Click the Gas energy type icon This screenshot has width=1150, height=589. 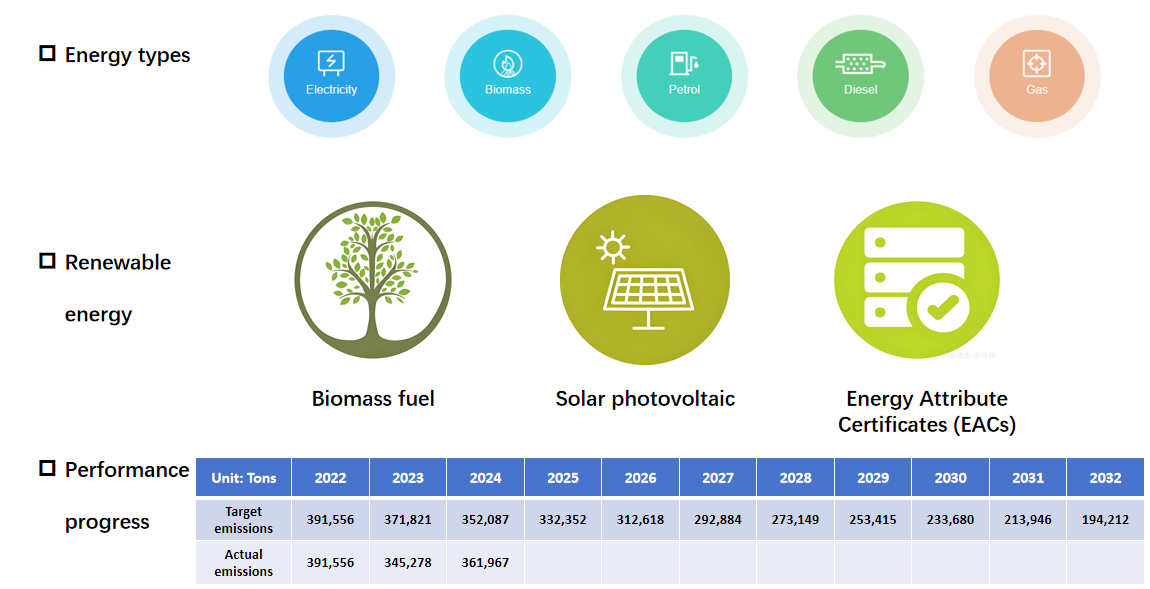pyautogui.click(x=1037, y=77)
